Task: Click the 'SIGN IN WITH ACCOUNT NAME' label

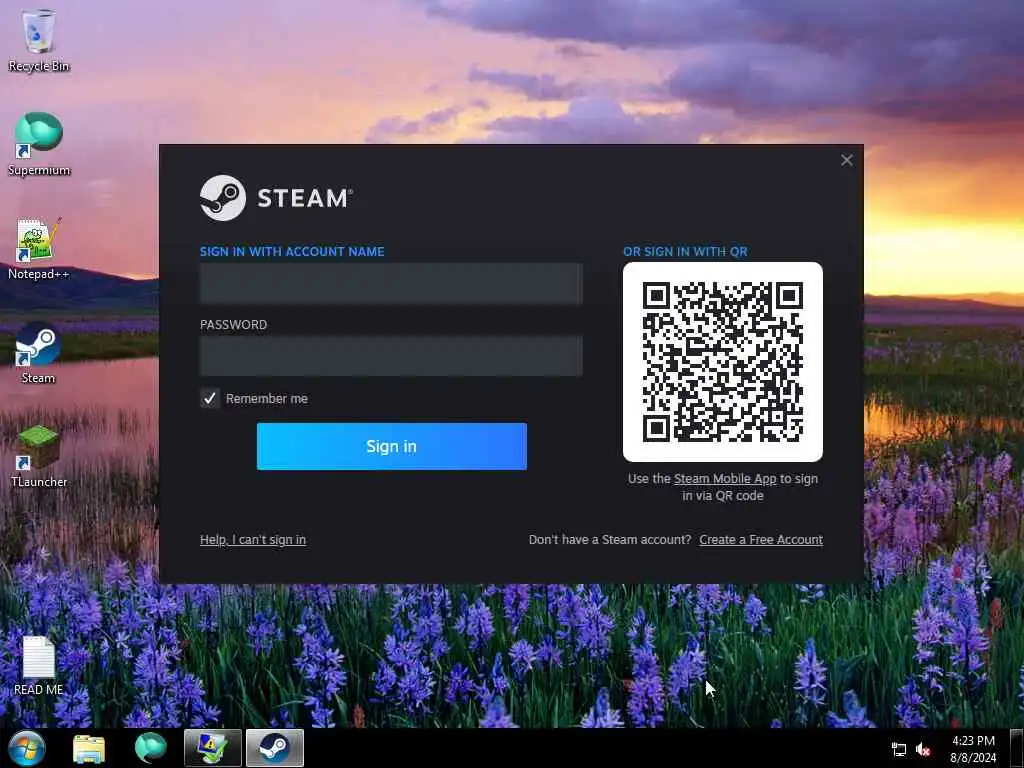Action: 292,251
